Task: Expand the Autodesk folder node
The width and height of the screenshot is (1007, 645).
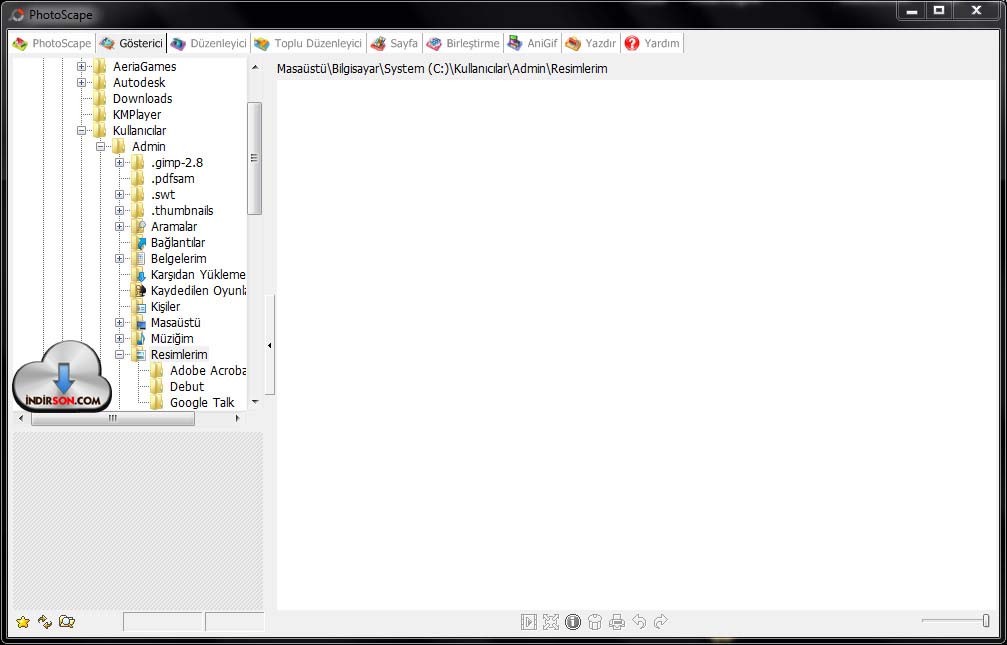Action: point(81,82)
